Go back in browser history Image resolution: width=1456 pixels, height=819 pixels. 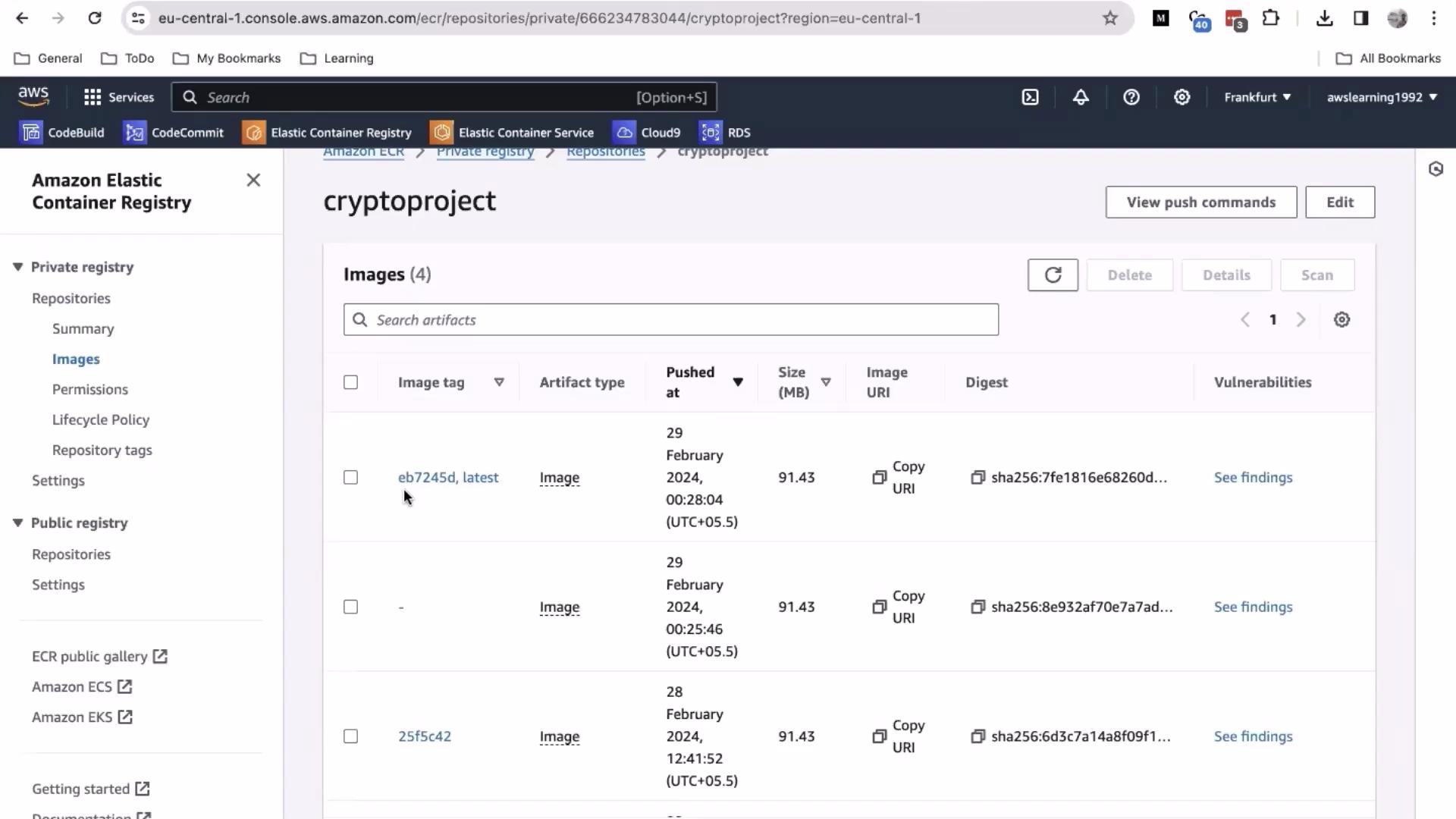point(22,18)
